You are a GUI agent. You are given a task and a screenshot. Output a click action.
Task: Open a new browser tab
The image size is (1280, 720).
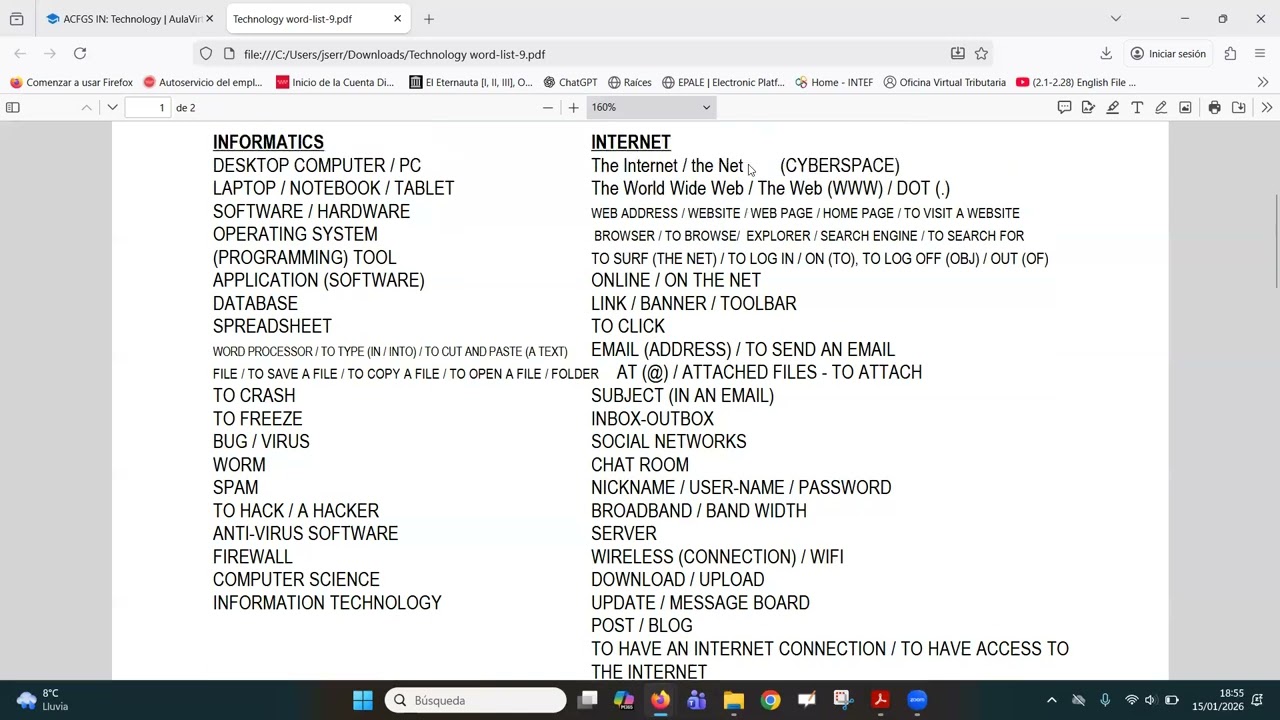tap(428, 19)
